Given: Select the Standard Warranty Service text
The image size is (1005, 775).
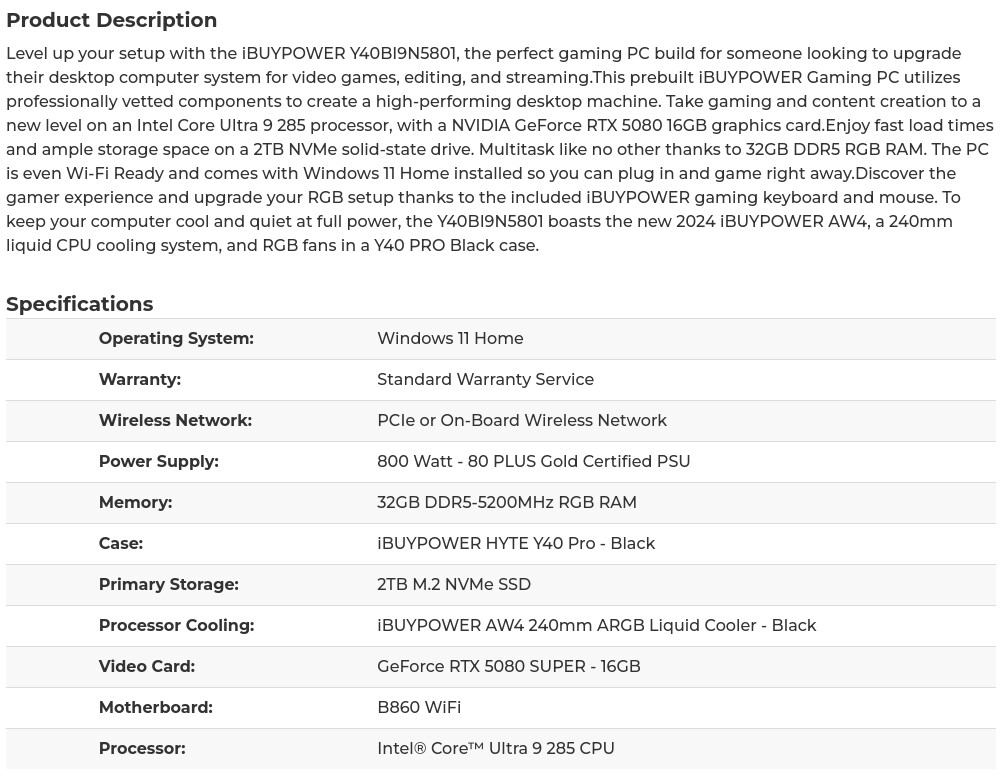Looking at the screenshot, I should [x=485, y=380].
